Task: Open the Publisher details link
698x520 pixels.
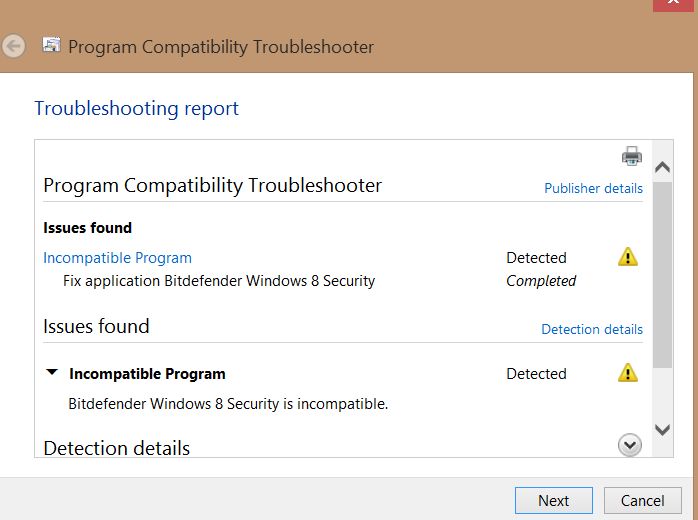Action: (x=593, y=188)
